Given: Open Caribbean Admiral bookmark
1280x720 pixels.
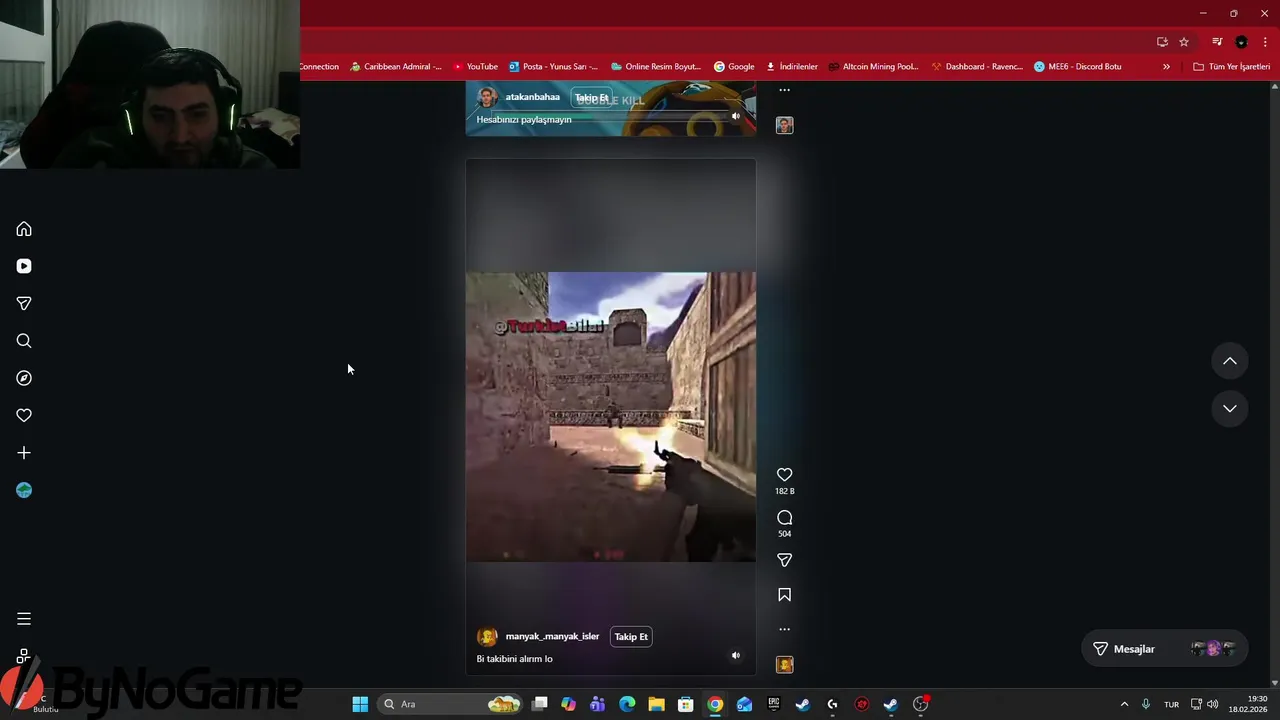Looking at the screenshot, I should click(396, 67).
